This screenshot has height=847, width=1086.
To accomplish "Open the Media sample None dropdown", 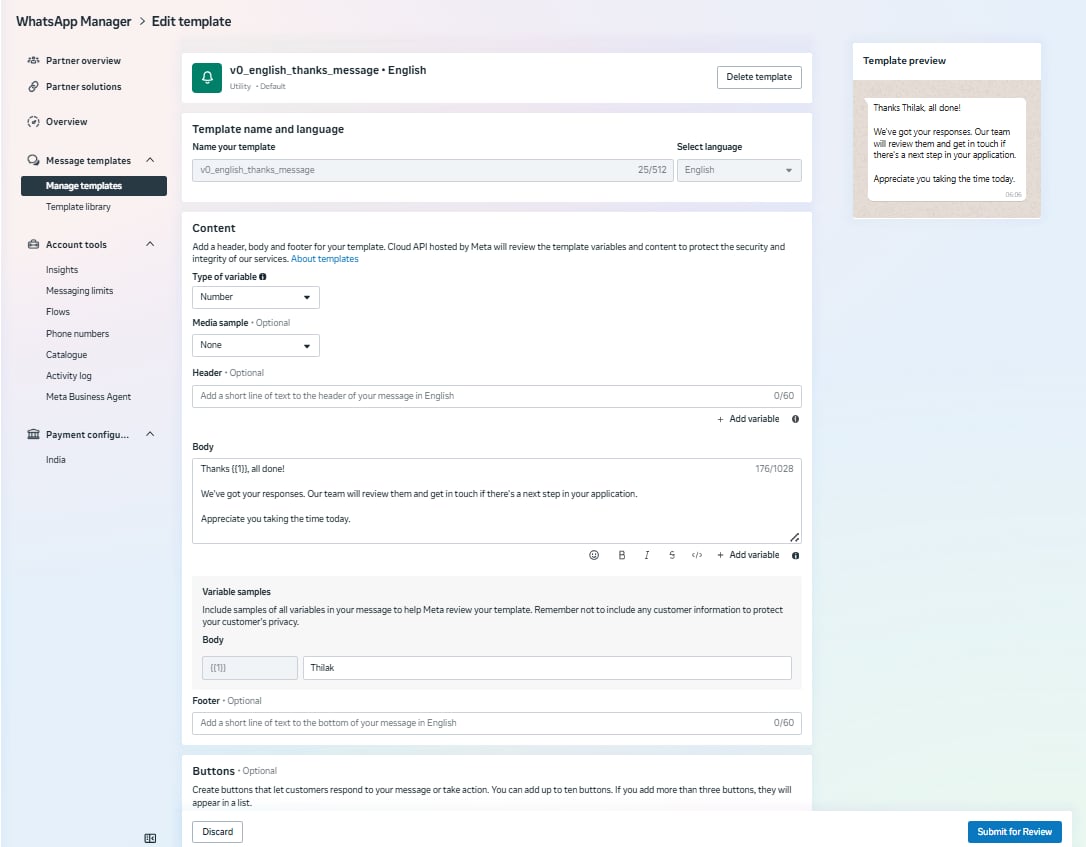I will [x=256, y=345].
